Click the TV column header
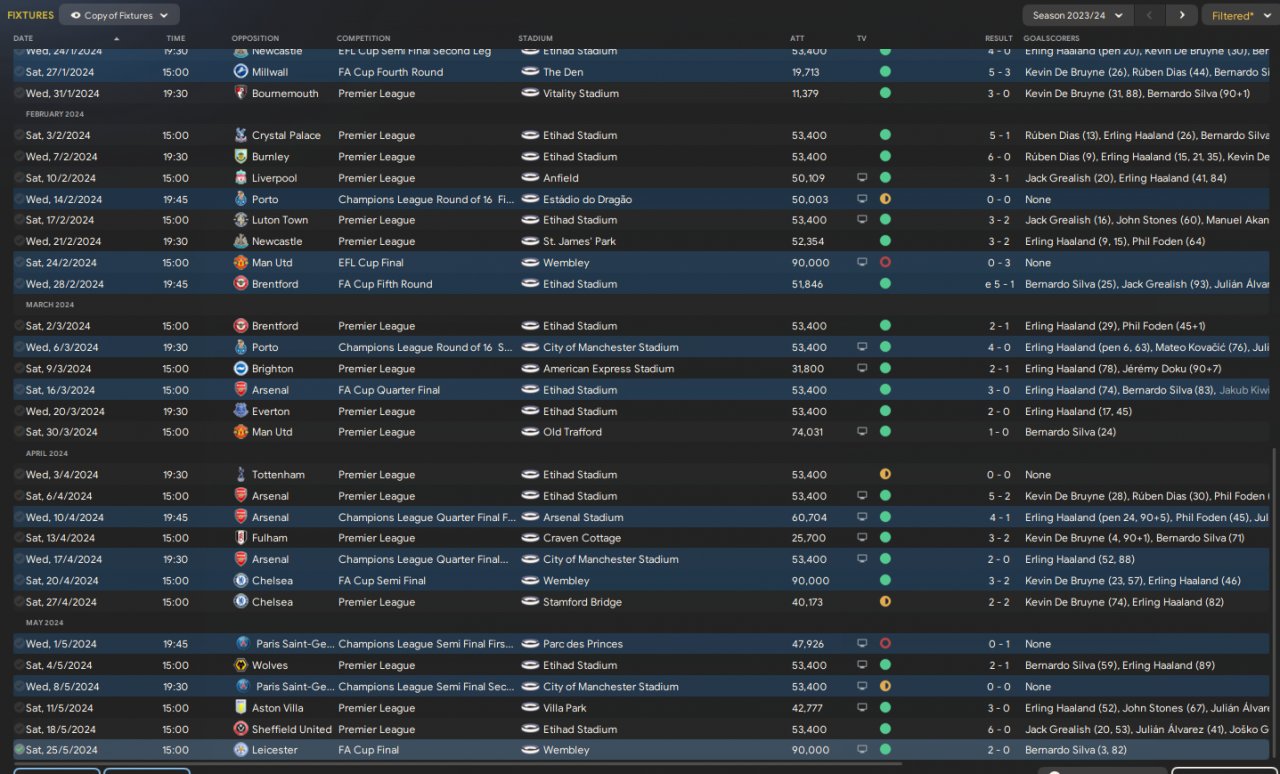 pyautogui.click(x=862, y=38)
